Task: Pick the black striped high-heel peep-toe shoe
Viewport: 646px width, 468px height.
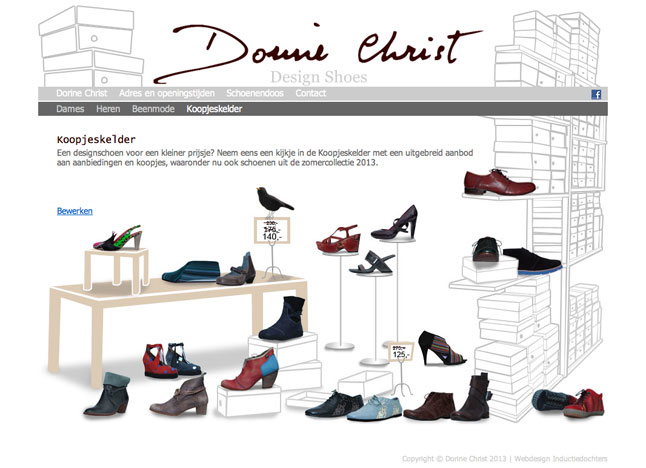Action: [x=440, y=348]
